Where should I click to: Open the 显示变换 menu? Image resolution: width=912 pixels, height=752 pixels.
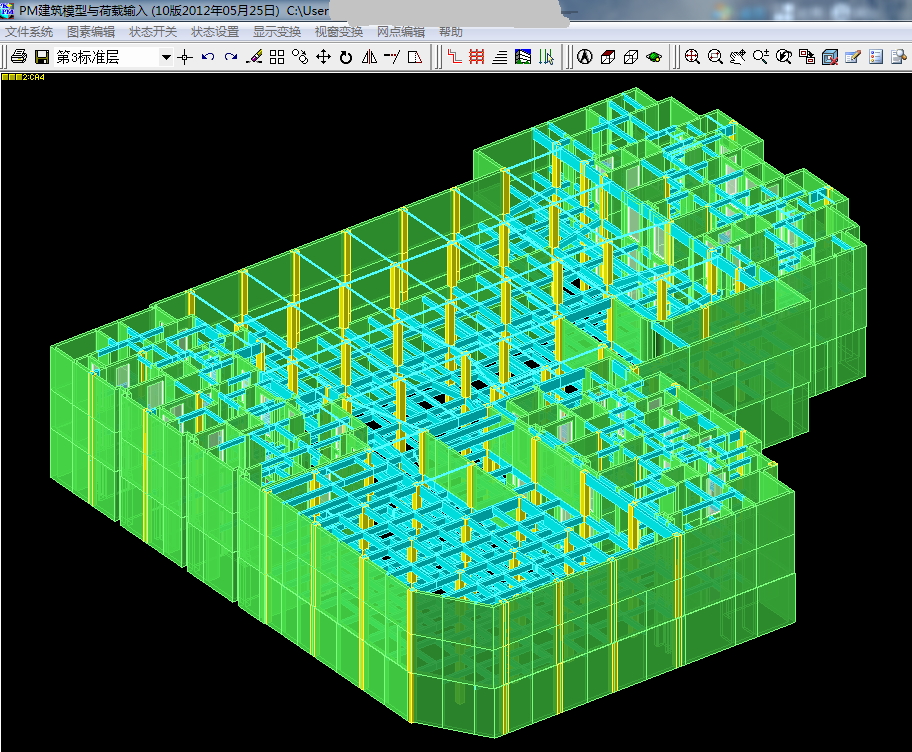[277, 32]
